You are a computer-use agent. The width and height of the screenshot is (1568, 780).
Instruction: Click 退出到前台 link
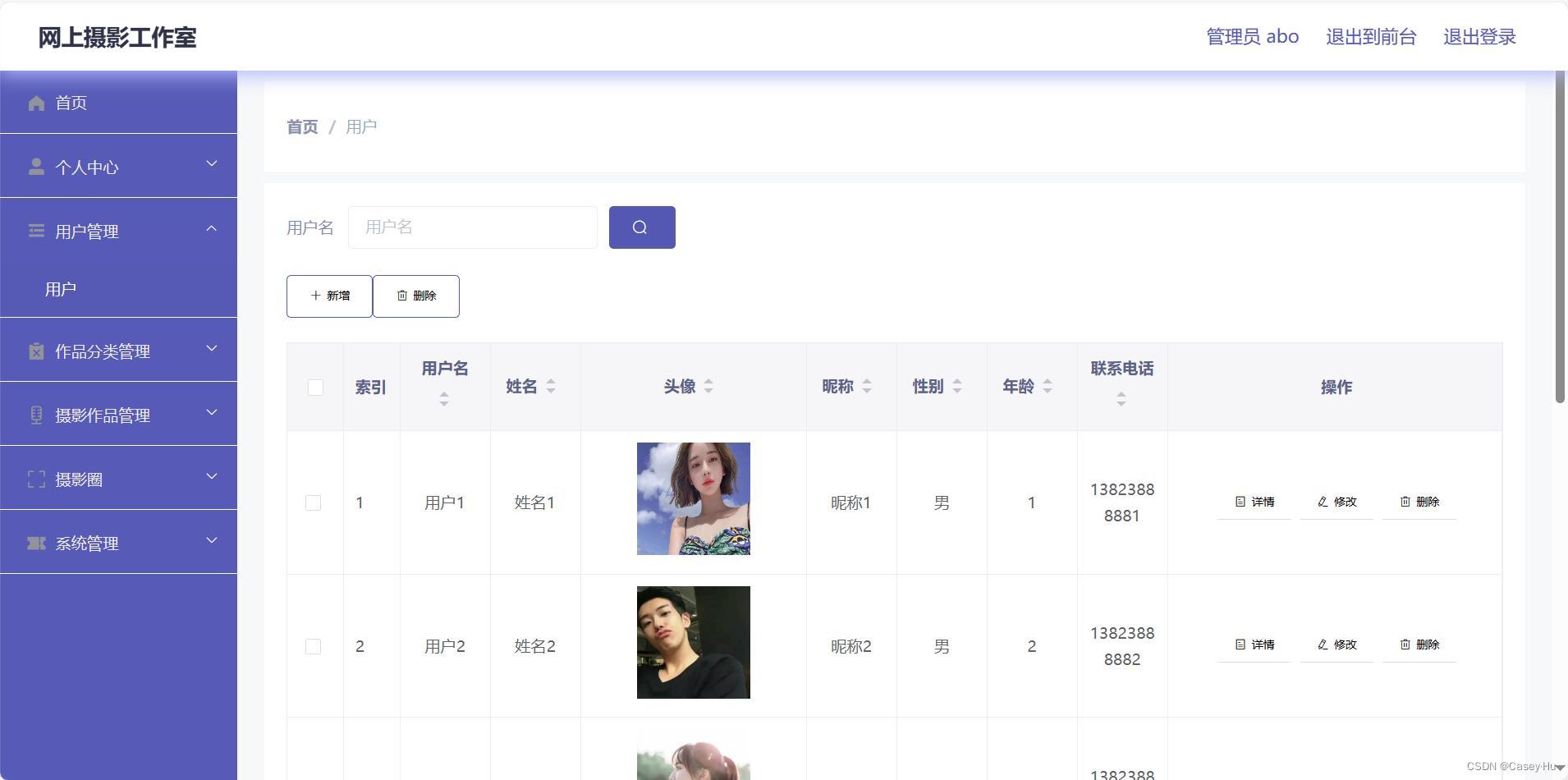(1371, 37)
